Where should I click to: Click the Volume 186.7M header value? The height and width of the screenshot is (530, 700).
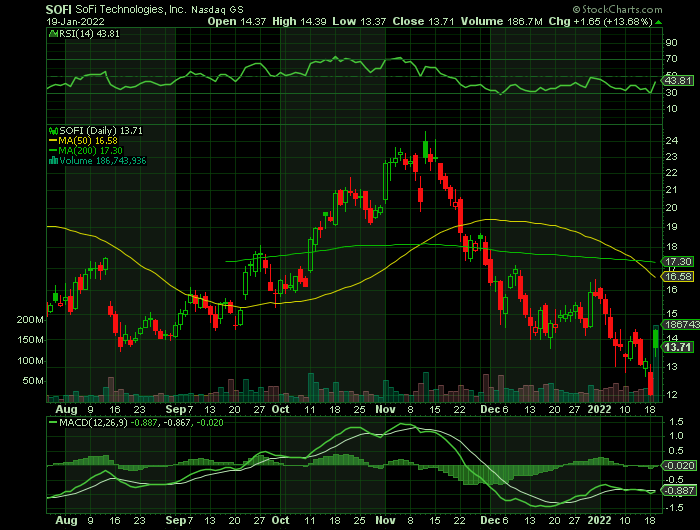pos(502,21)
